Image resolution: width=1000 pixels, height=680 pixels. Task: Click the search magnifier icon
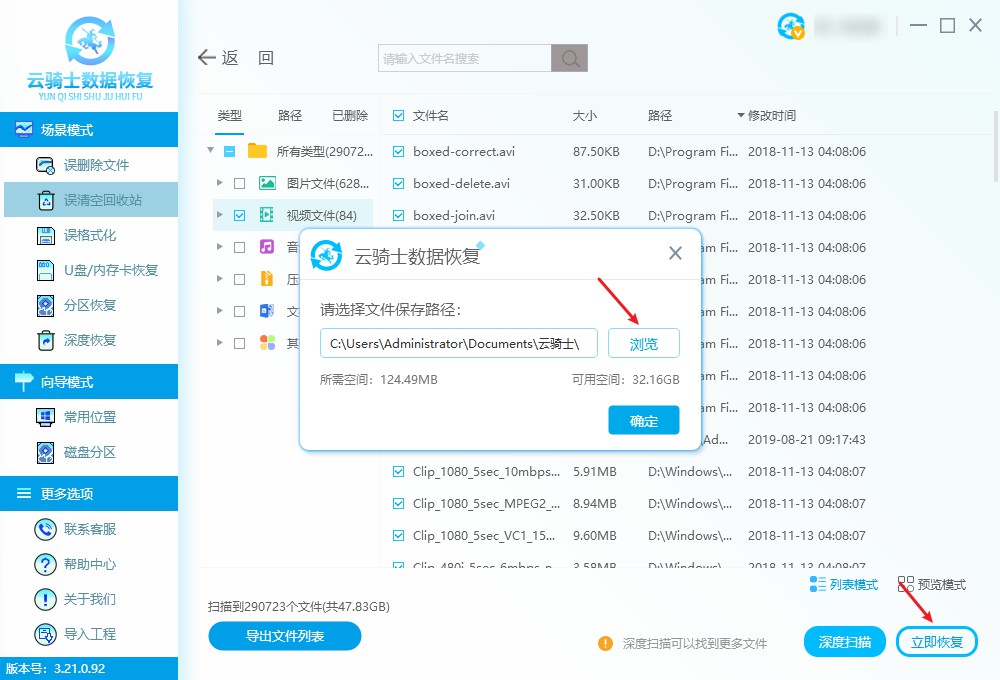(x=569, y=57)
